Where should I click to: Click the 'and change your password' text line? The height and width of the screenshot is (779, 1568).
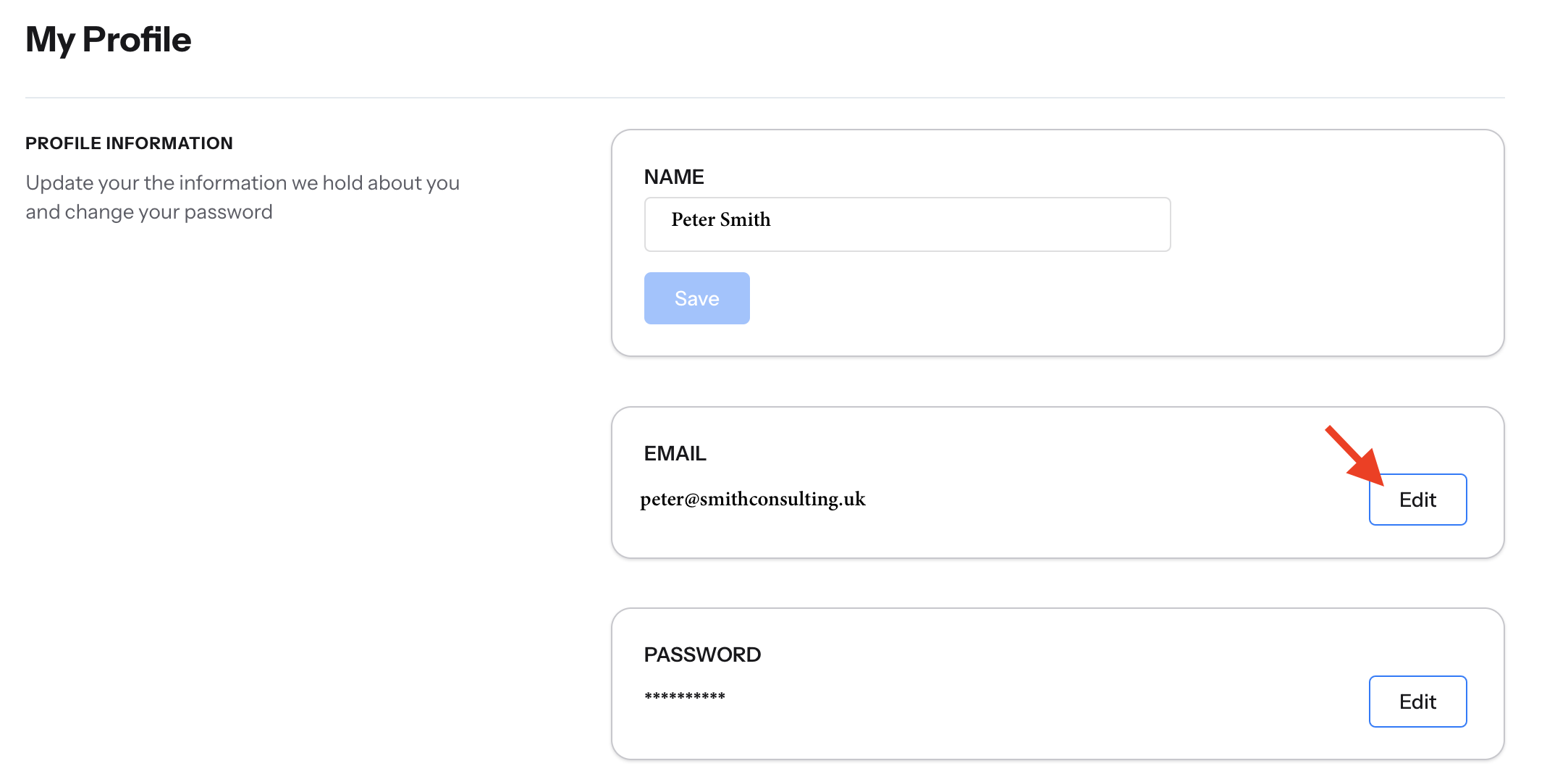pyautogui.click(x=149, y=212)
